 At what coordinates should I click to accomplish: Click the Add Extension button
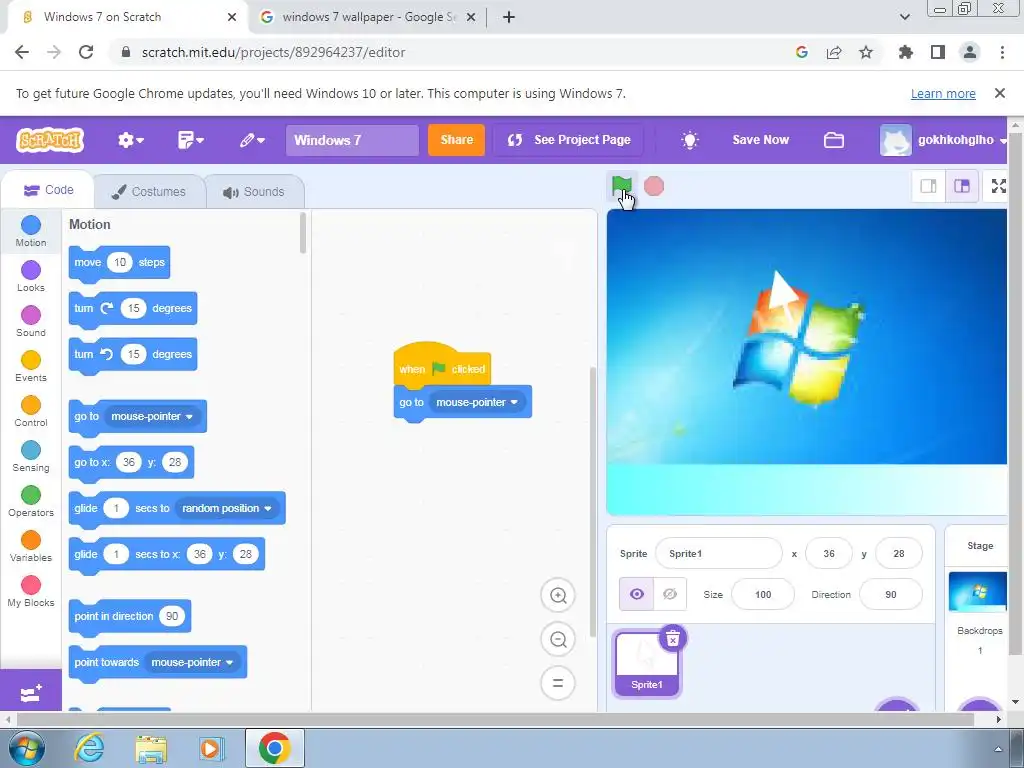[31, 692]
